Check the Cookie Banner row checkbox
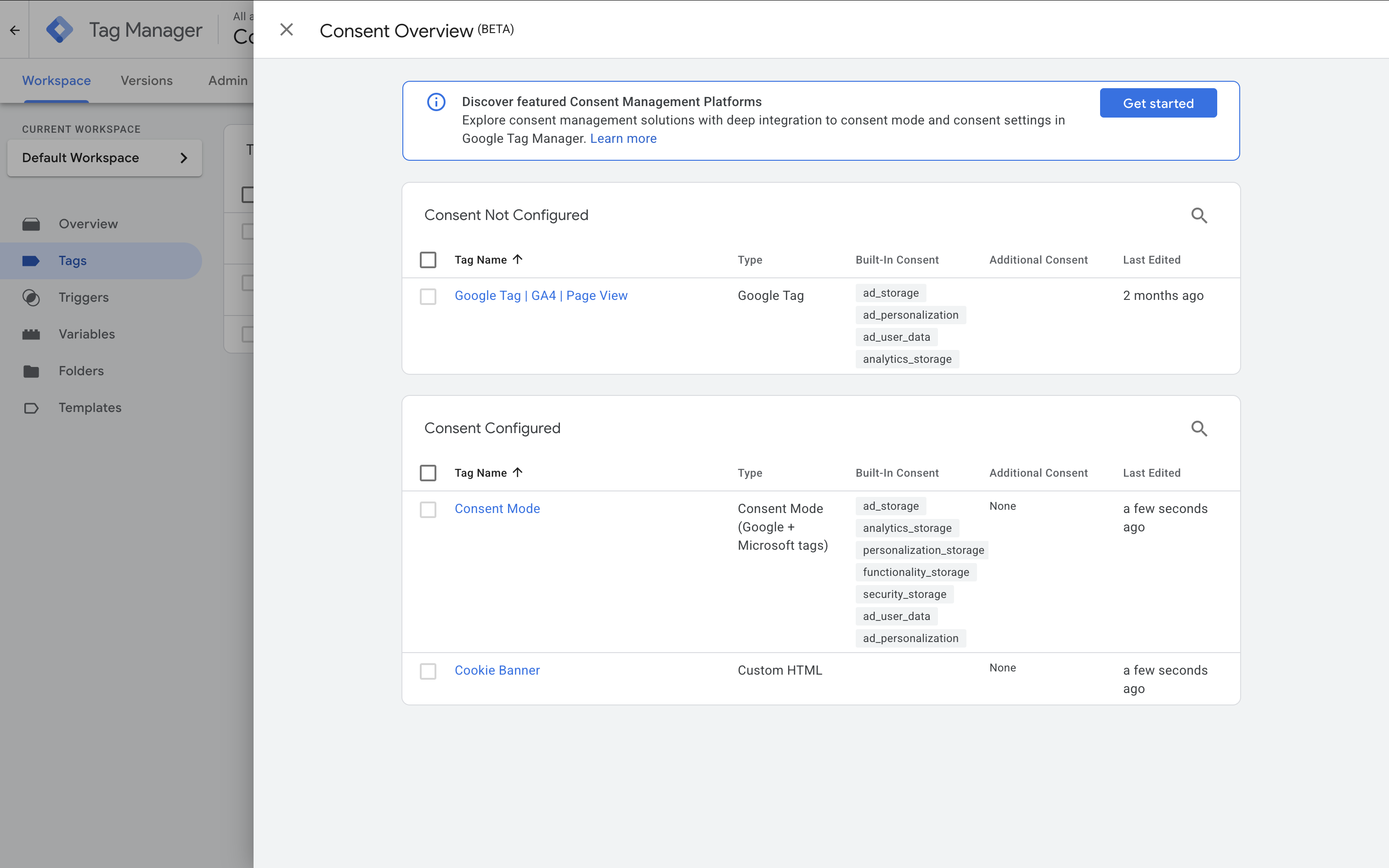The width and height of the screenshot is (1389, 868). [x=428, y=671]
